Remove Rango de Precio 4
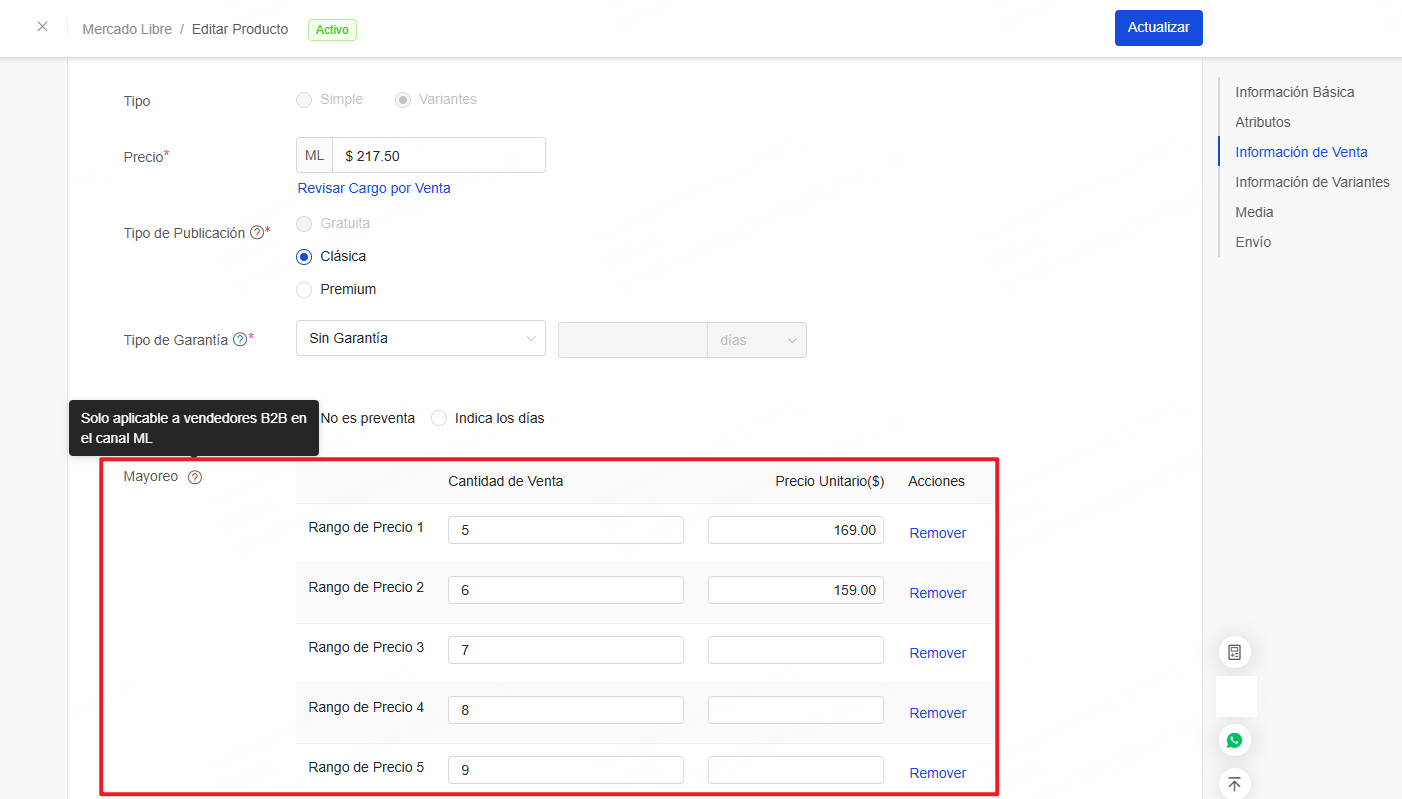The image size is (1402, 799). pos(937,713)
